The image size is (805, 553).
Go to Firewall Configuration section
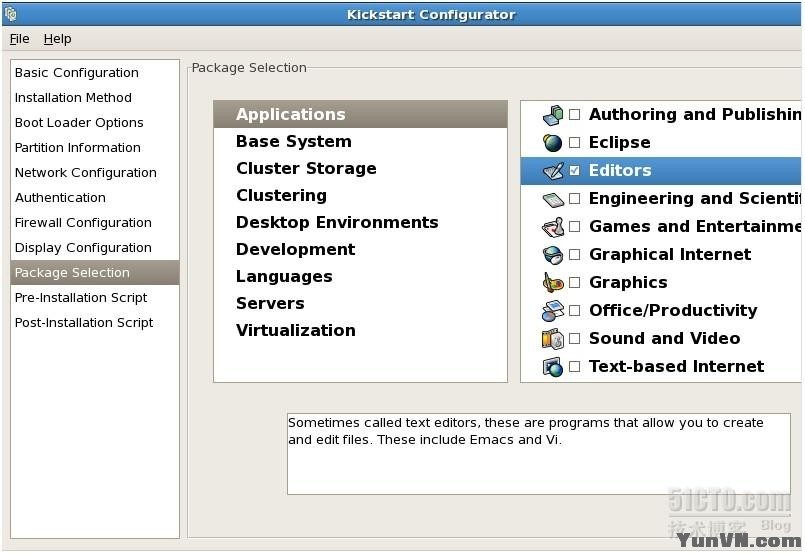[x=83, y=223]
